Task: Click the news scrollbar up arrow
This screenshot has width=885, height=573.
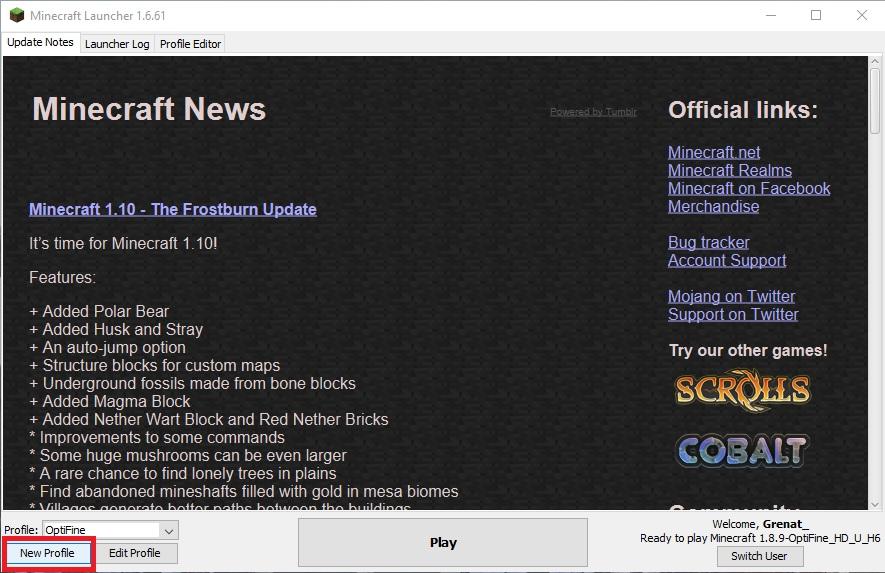Action: point(875,61)
